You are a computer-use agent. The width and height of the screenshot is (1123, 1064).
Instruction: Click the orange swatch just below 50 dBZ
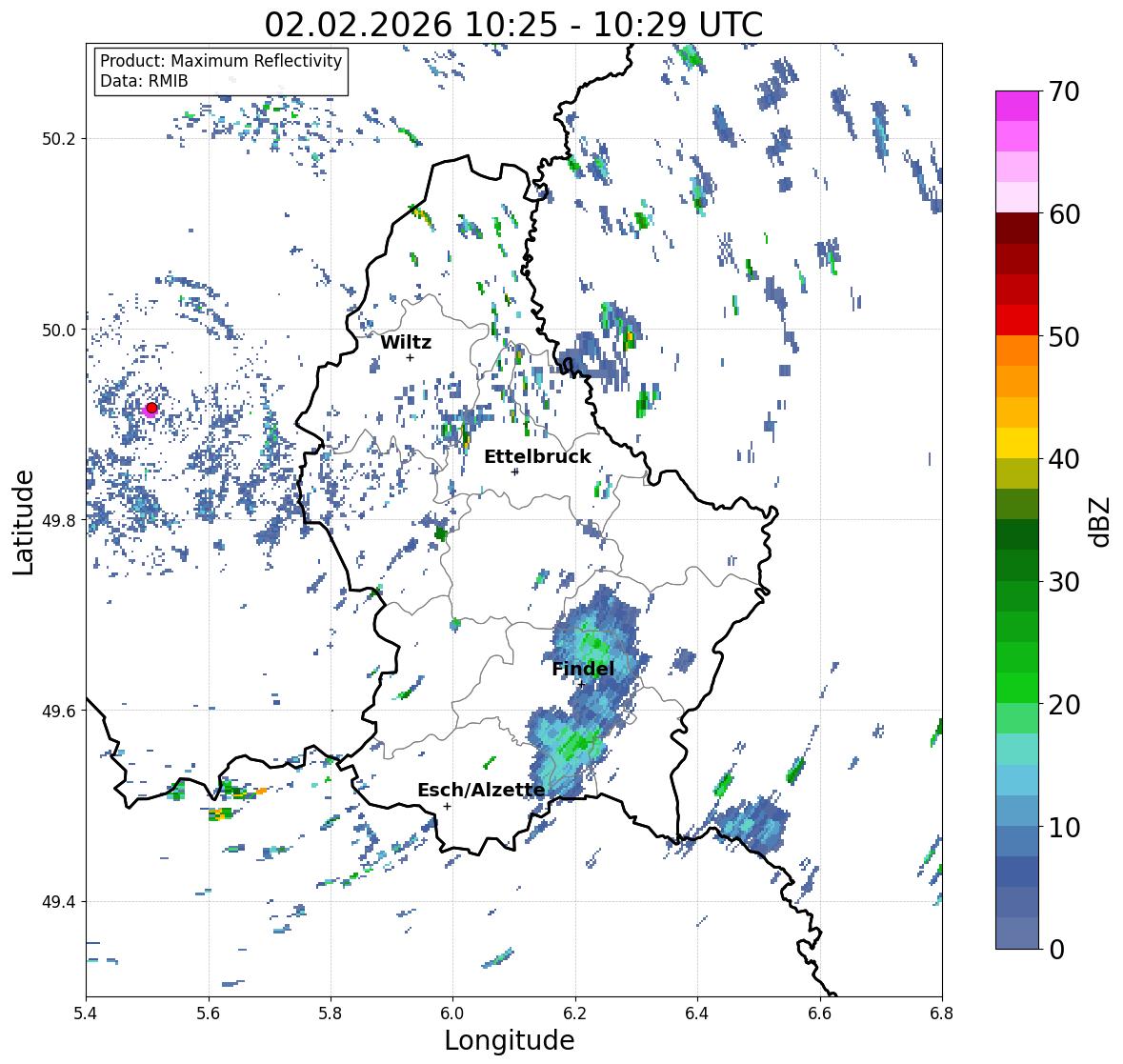1017,351
